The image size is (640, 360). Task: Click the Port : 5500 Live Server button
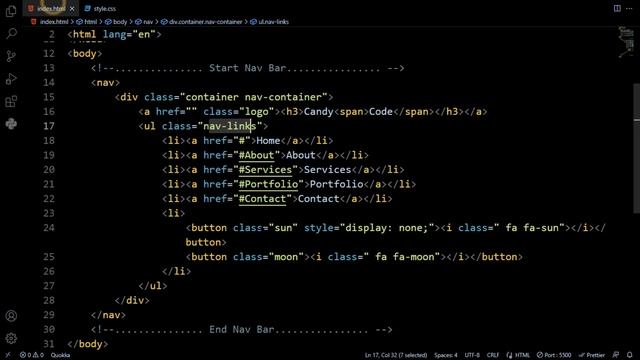554,355
